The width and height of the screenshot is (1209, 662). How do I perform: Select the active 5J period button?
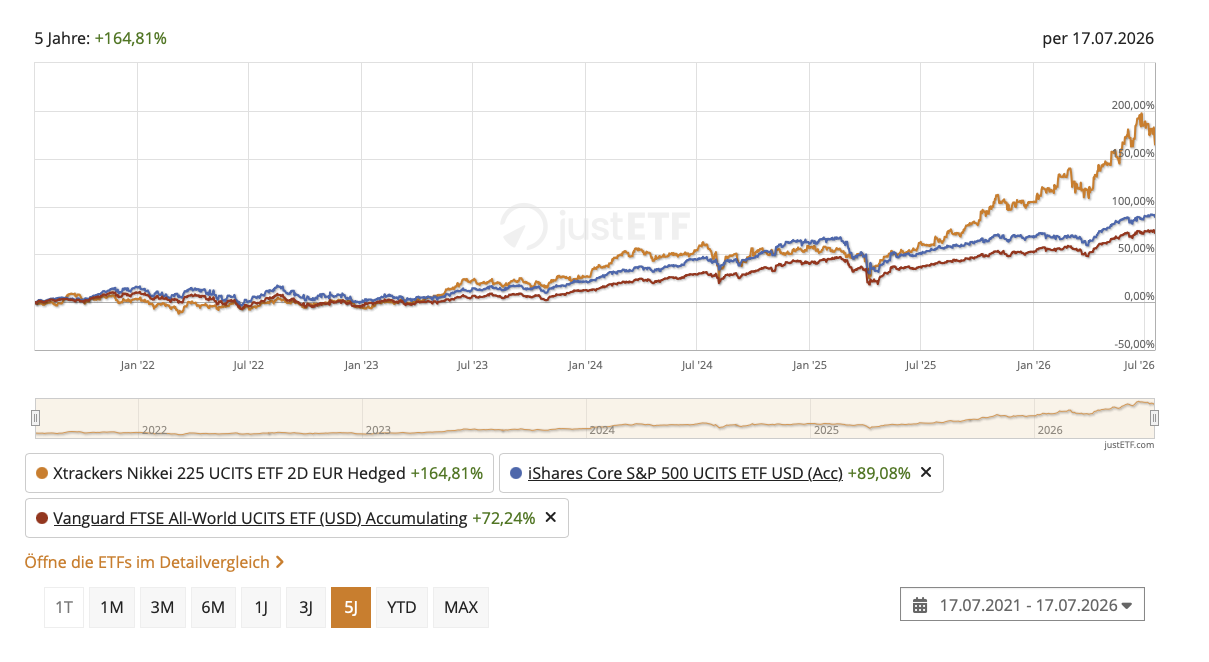351,607
